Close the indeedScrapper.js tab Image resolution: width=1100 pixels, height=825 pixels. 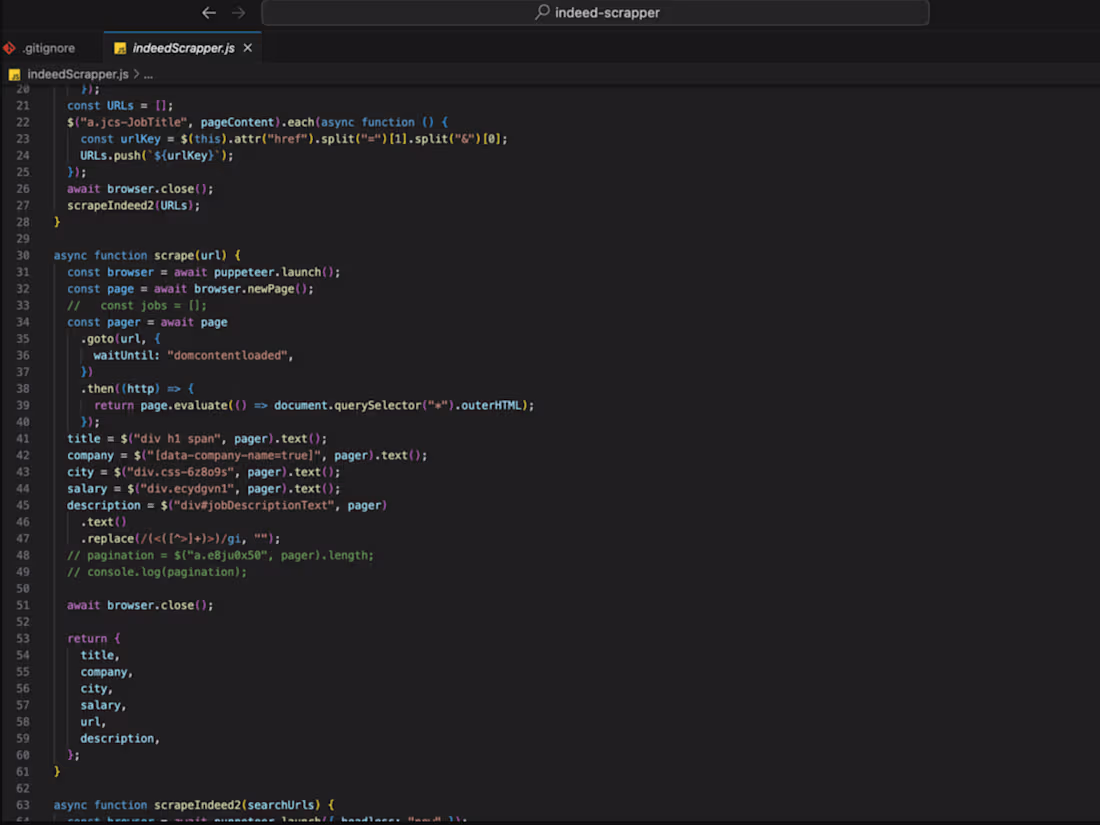[247, 48]
